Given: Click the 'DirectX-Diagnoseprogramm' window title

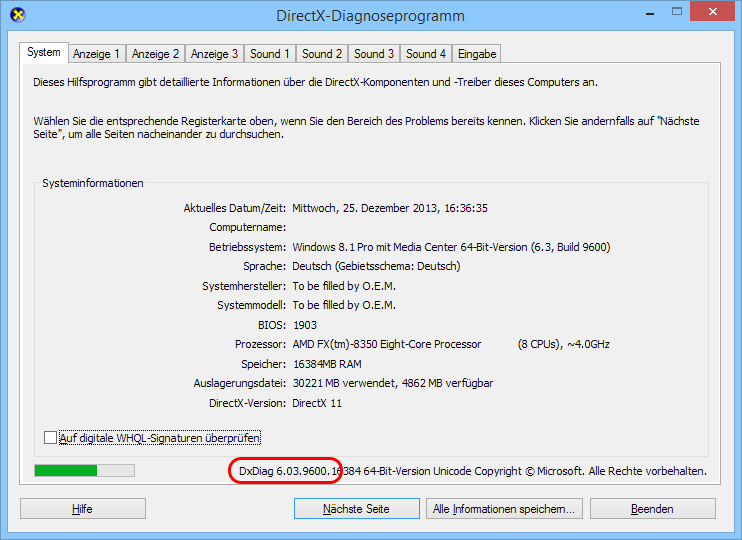Looking at the screenshot, I should [371, 16].
